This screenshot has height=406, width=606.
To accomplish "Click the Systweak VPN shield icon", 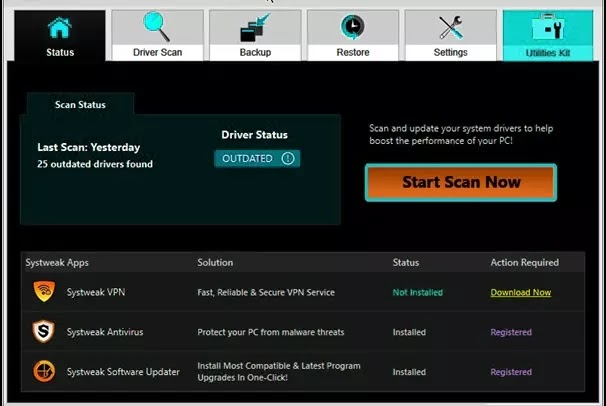I will coord(44,291).
